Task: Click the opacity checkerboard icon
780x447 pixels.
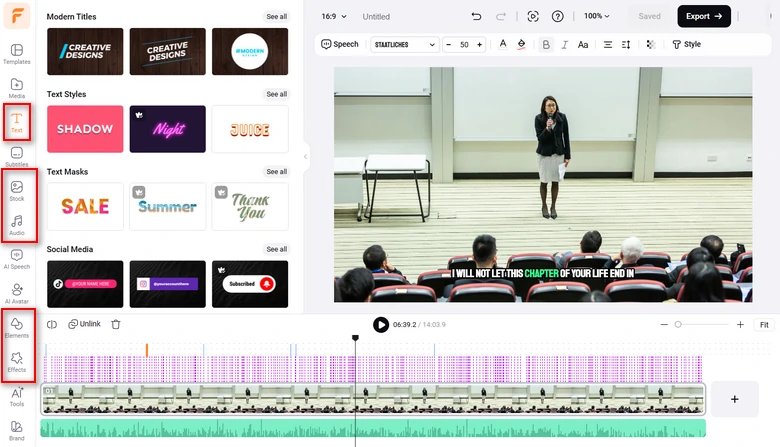Action: (651, 45)
